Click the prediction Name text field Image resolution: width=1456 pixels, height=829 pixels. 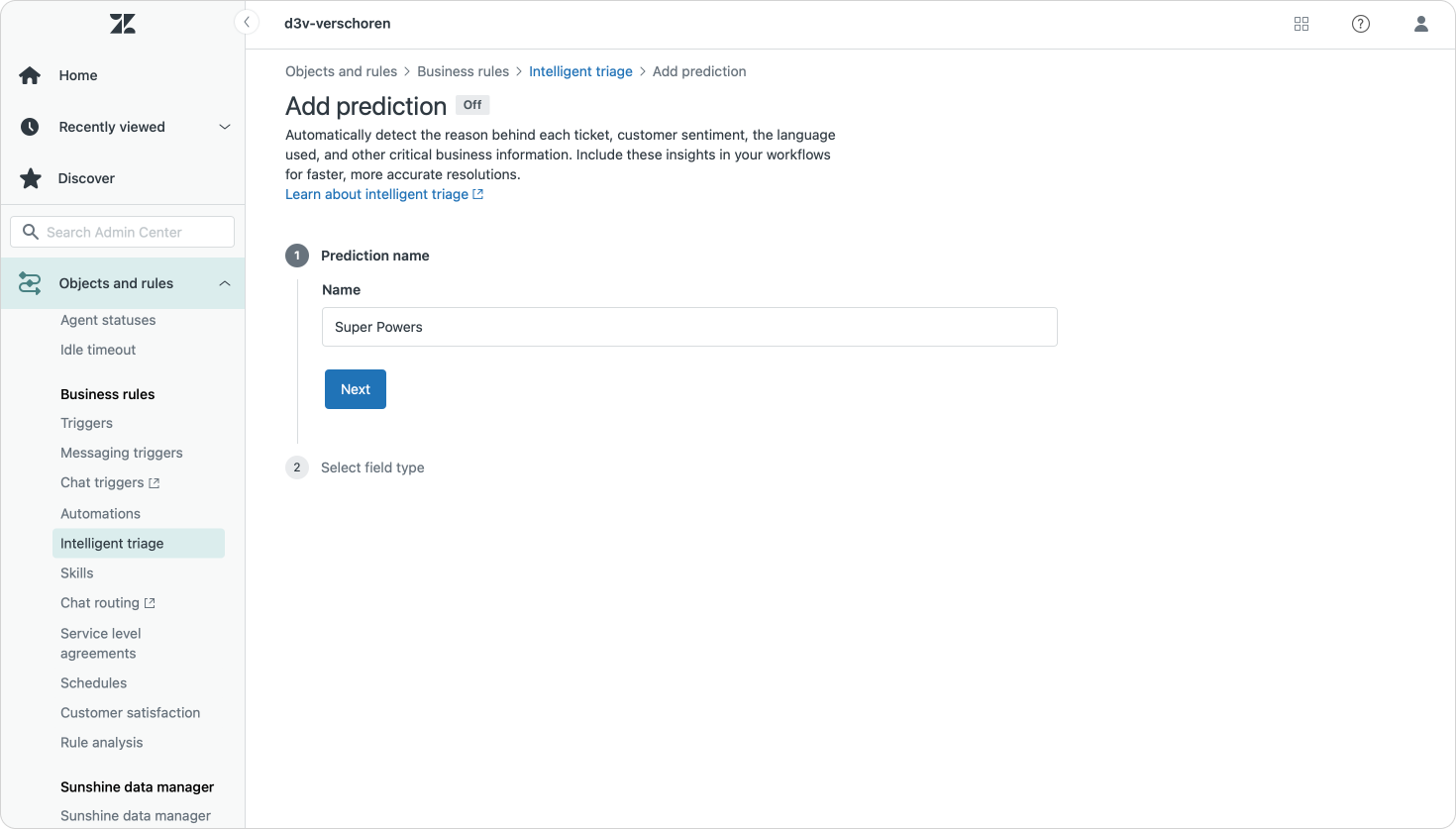[x=689, y=327]
